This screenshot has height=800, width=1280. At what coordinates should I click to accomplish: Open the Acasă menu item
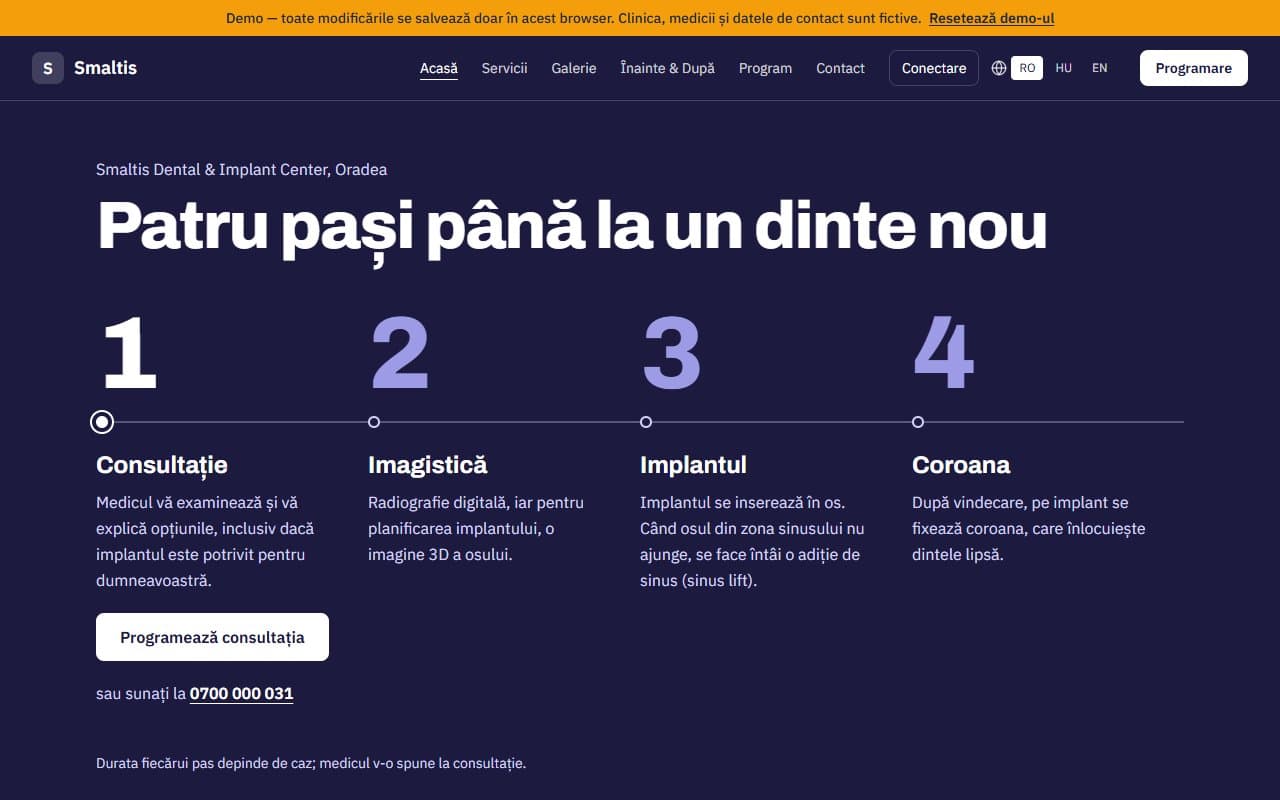439,68
